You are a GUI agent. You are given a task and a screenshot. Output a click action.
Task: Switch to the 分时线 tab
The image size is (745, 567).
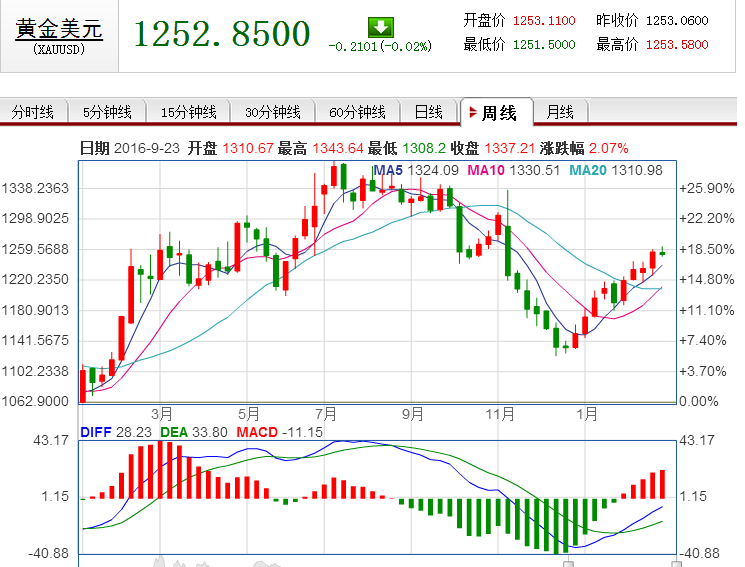point(33,112)
